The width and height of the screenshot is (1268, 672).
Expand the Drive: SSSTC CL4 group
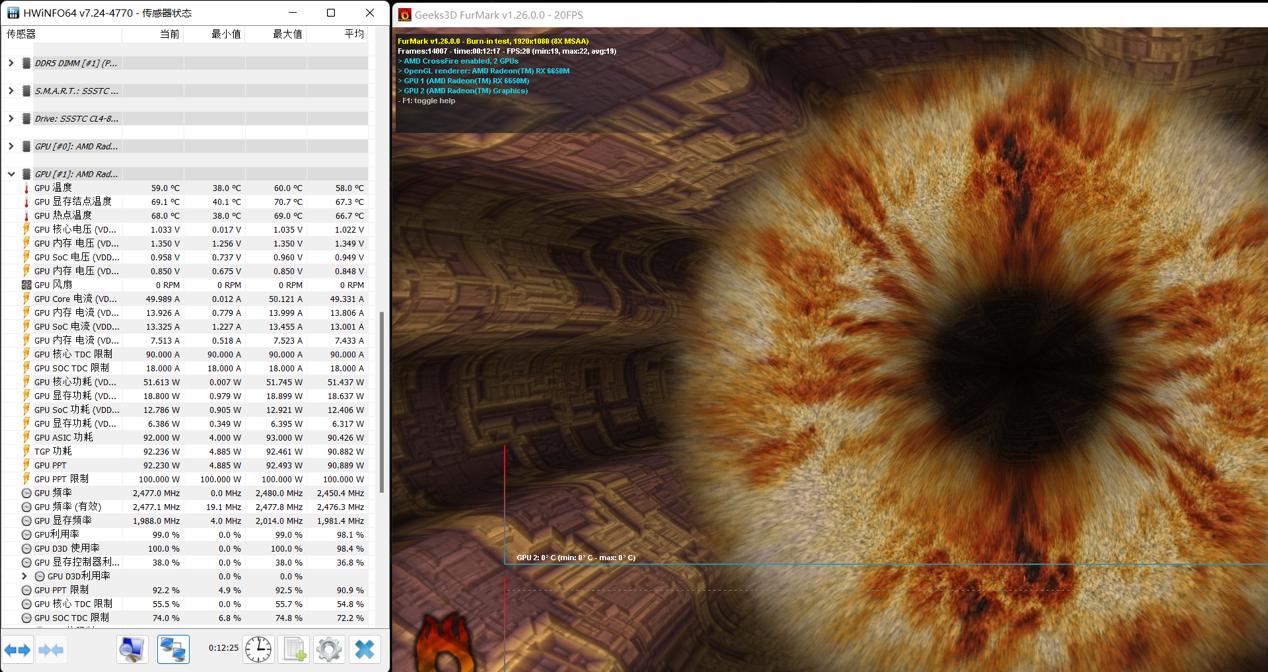pyautogui.click(x=11, y=119)
